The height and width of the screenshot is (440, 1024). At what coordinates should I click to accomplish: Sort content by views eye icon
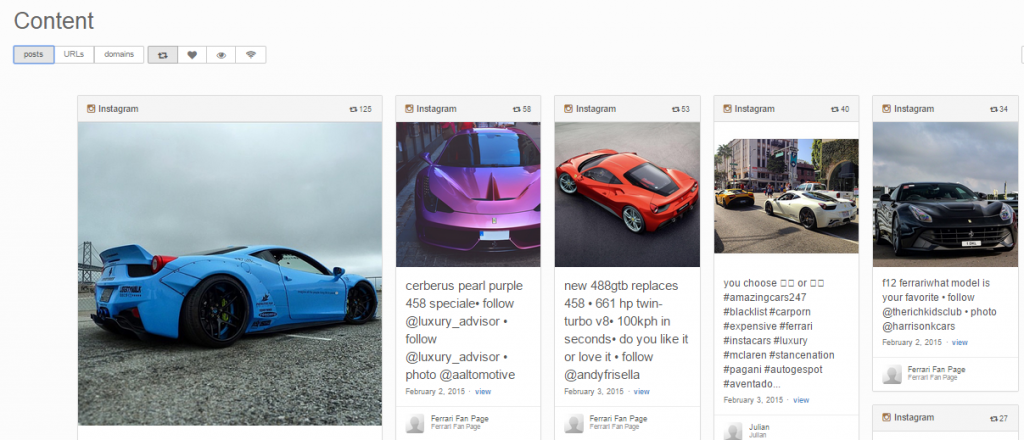tap(221, 55)
